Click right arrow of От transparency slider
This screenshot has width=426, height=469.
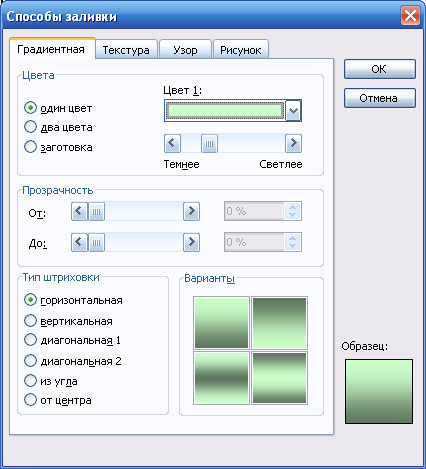[191, 211]
